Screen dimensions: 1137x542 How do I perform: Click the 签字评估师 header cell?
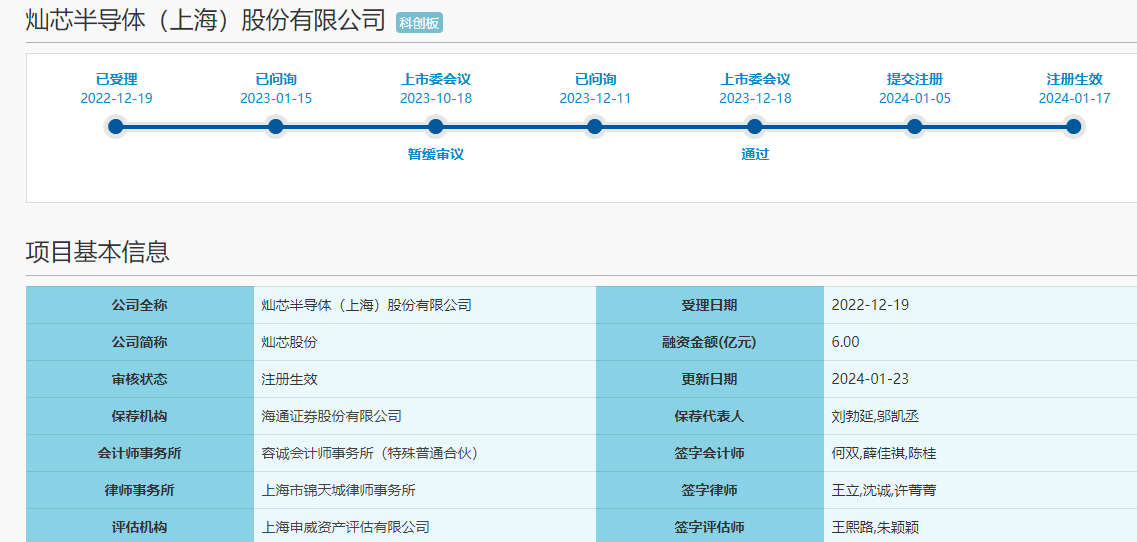click(x=710, y=527)
